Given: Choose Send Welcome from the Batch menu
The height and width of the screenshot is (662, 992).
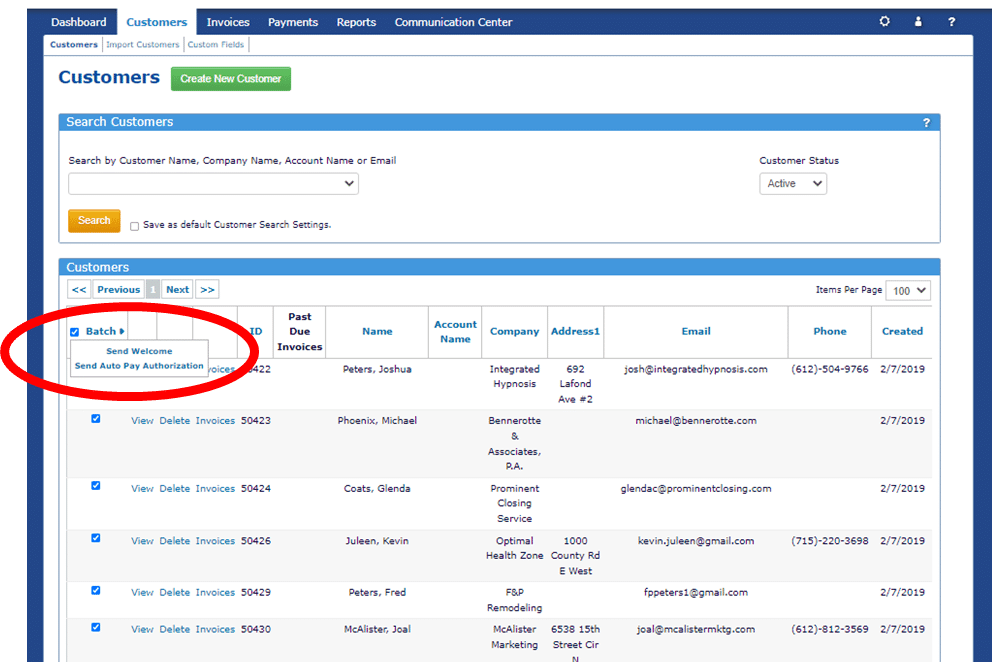Looking at the screenshot, I should pos(139,351).
